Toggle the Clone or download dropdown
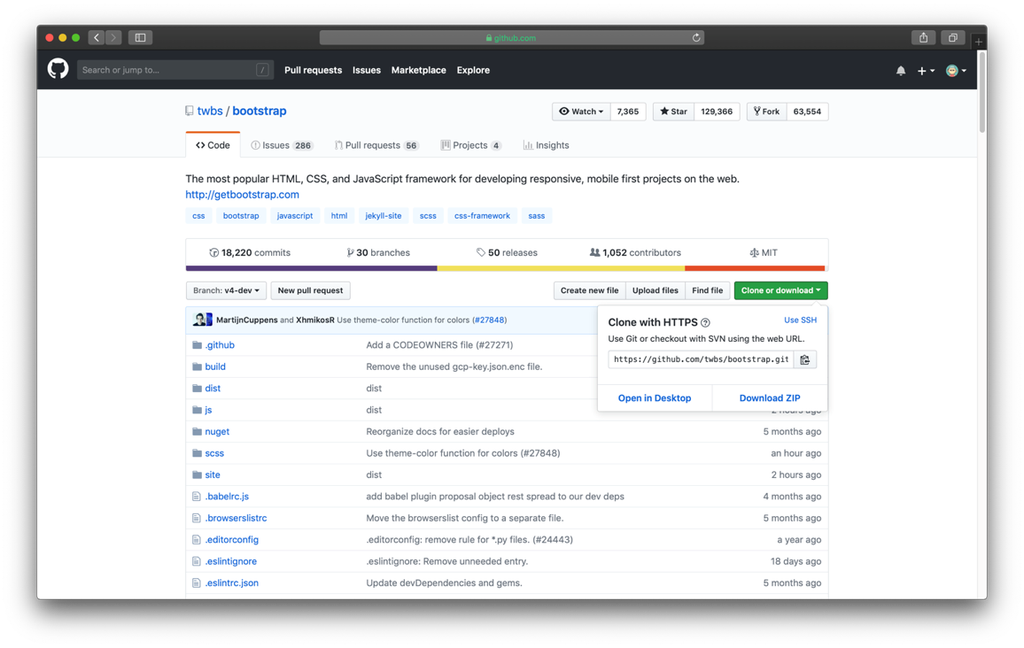Viewport: 1024px width, 648px height. pos(780,291)
